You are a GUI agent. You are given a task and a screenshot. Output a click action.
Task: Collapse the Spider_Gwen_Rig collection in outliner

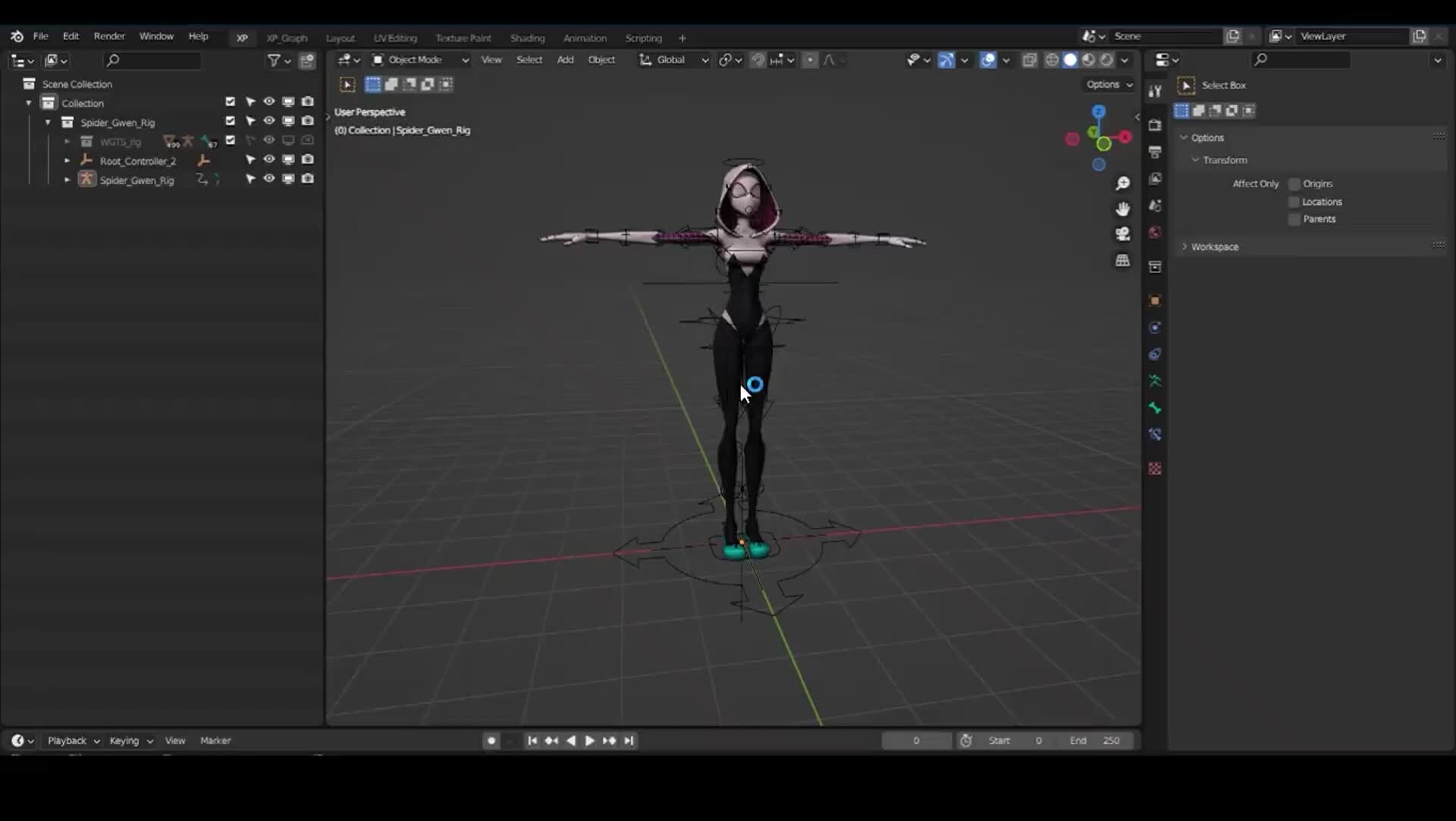47,122
